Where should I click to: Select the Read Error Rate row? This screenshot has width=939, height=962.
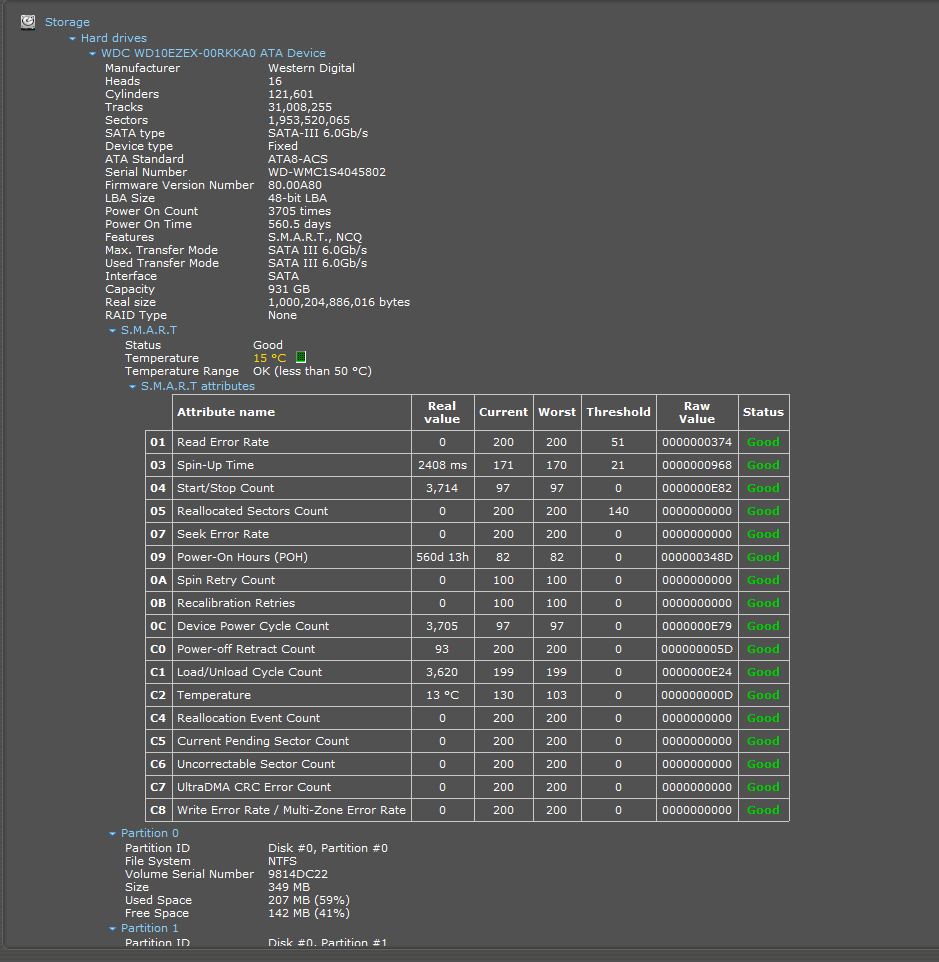[x=222, y=442]
